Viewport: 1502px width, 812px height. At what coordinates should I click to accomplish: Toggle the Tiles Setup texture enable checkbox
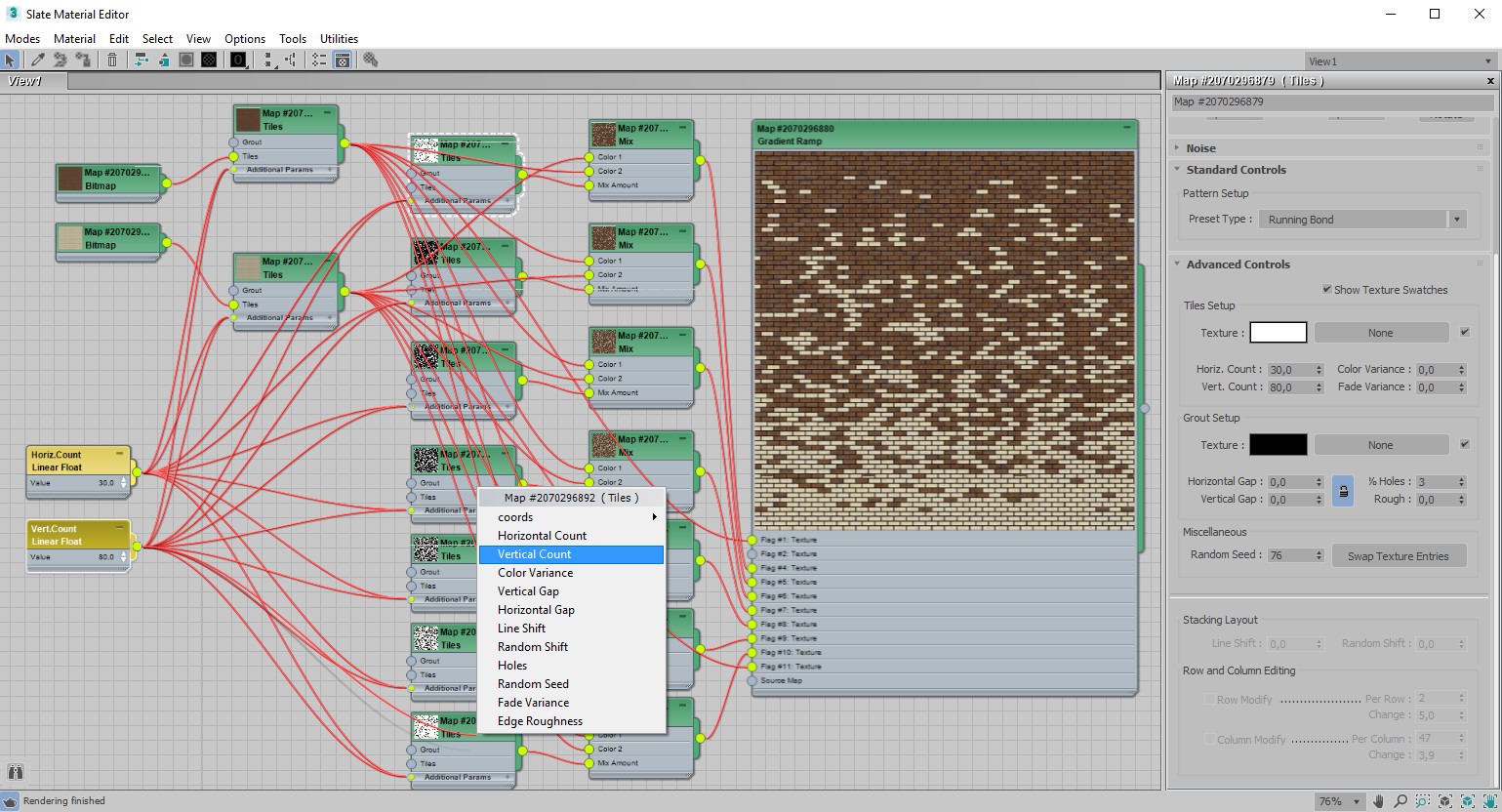point(1464,332)
